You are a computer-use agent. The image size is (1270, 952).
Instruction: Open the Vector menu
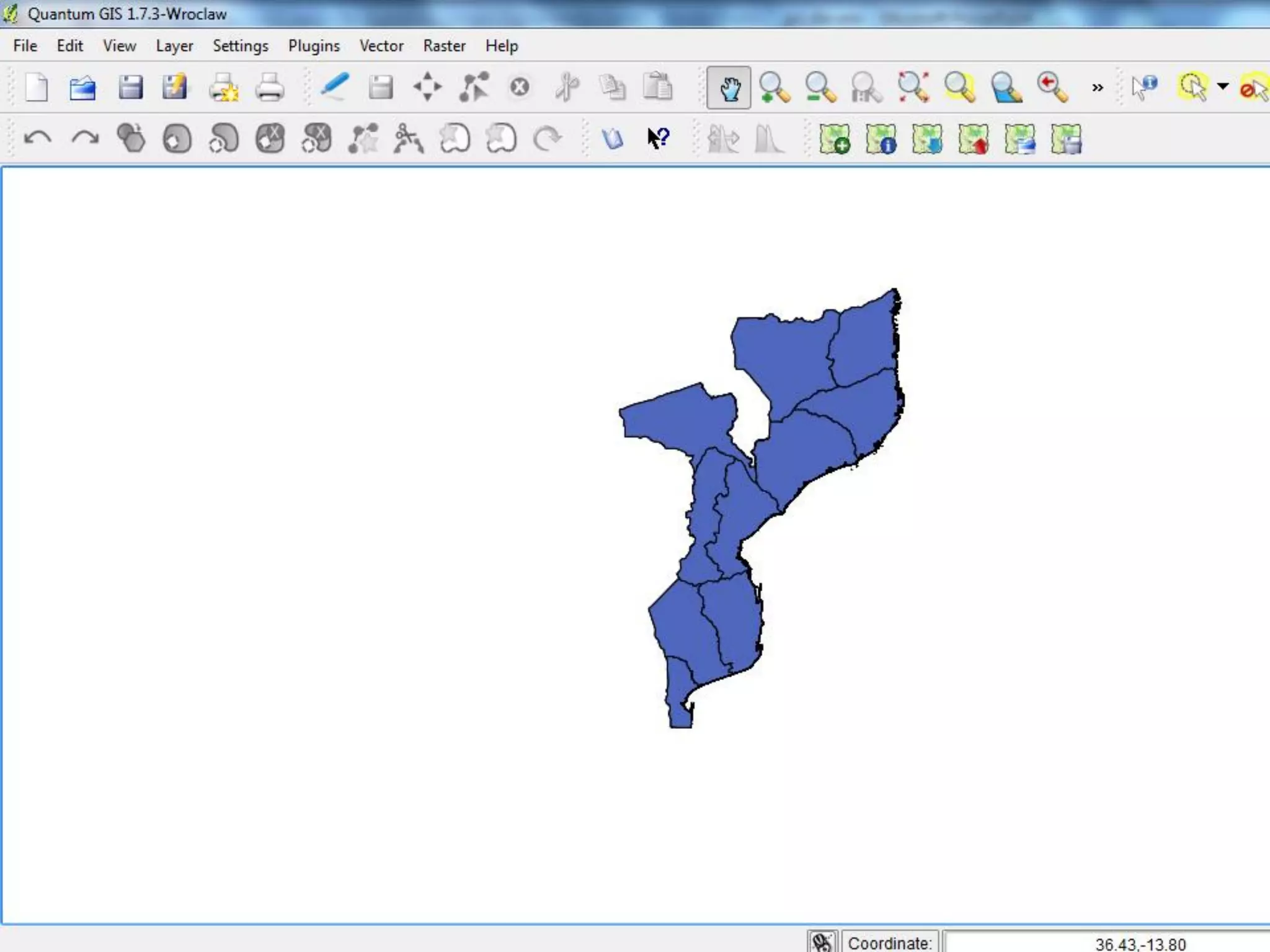pos(381,46)
